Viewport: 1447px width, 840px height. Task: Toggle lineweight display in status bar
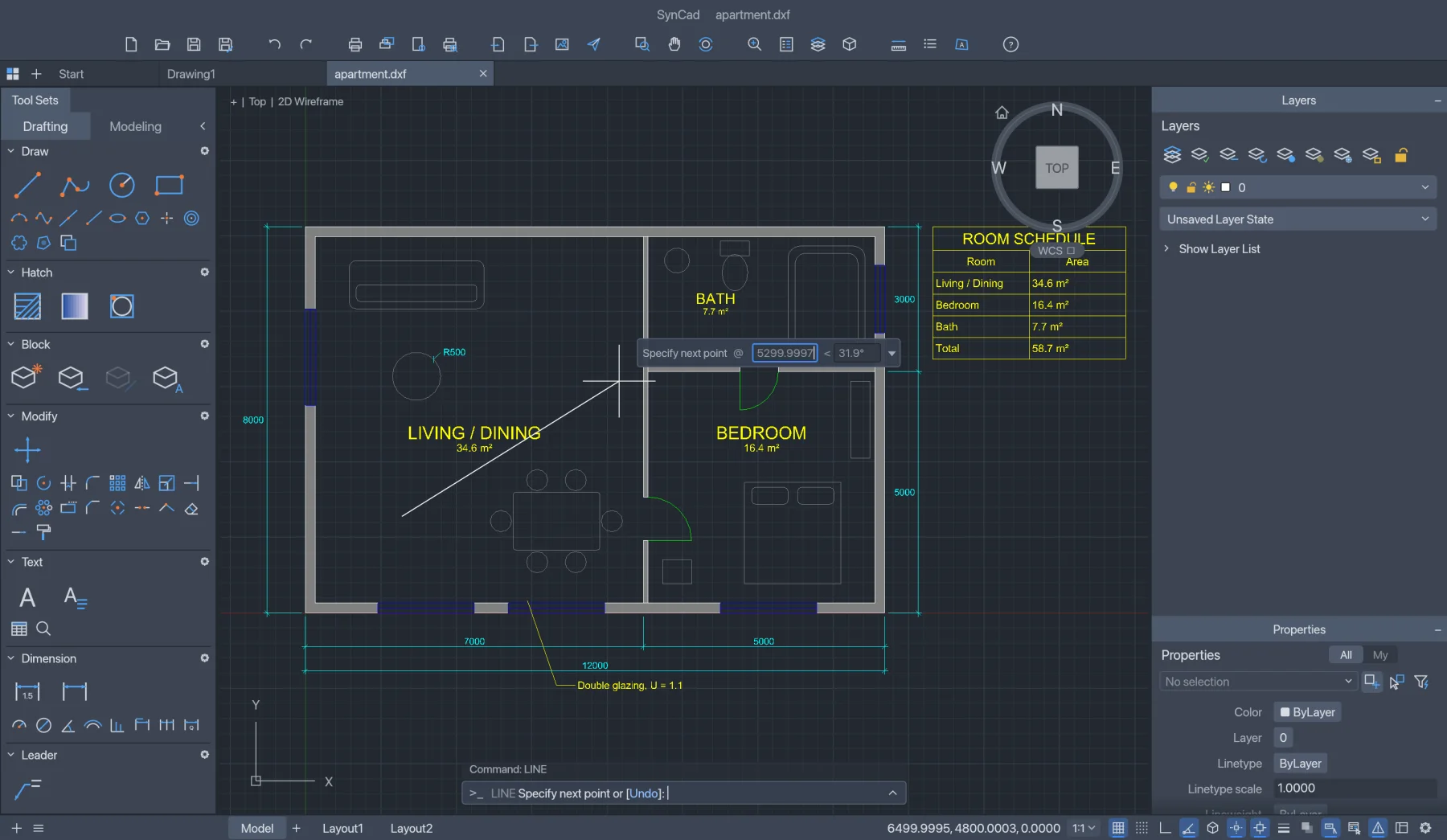pyautogui.click(x=1284, y=828)
